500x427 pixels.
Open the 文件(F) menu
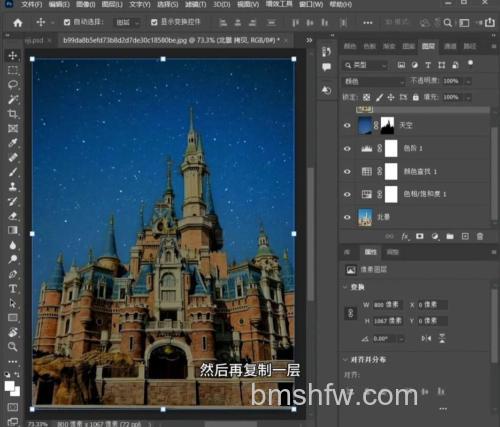click(x=32, y=4)
